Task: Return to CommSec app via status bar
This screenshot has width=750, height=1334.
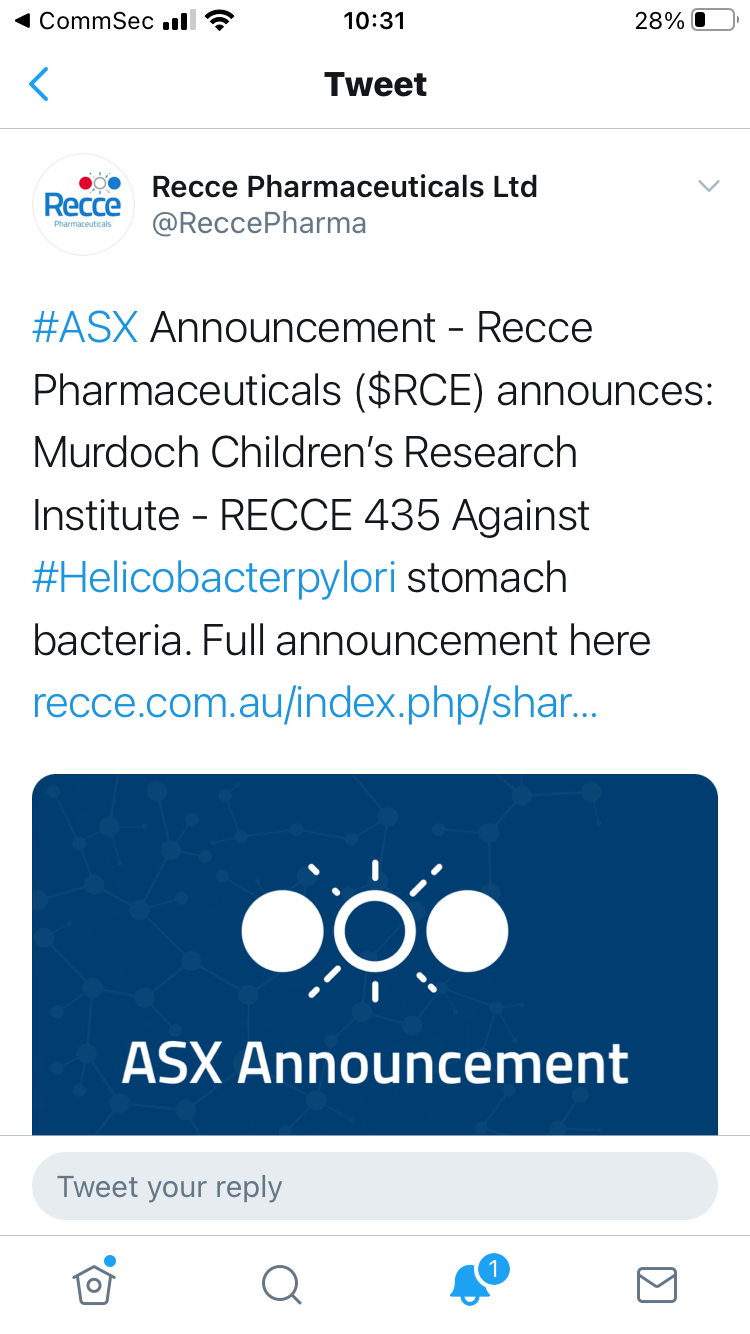Action: [x=84, y=20]
